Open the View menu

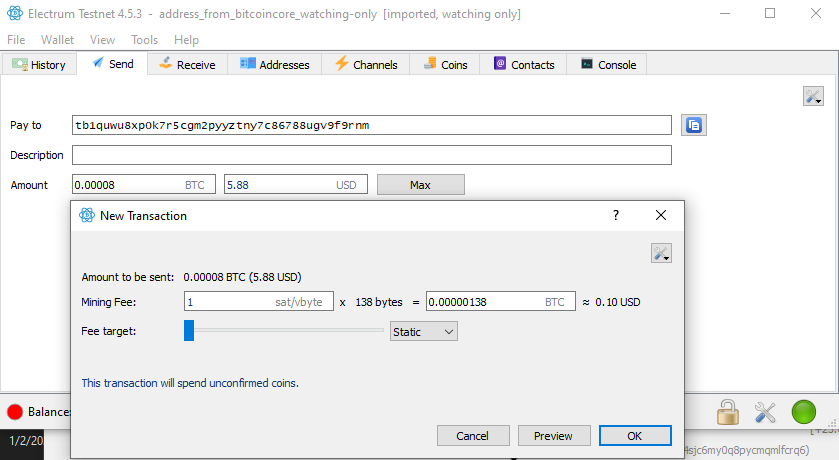click(x=102, y=40)
